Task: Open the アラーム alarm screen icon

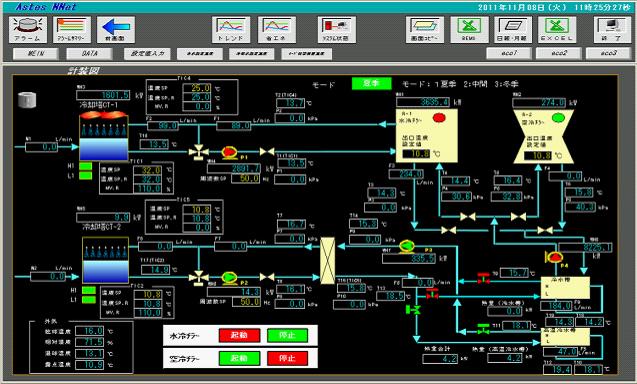Action: point(28,30)
